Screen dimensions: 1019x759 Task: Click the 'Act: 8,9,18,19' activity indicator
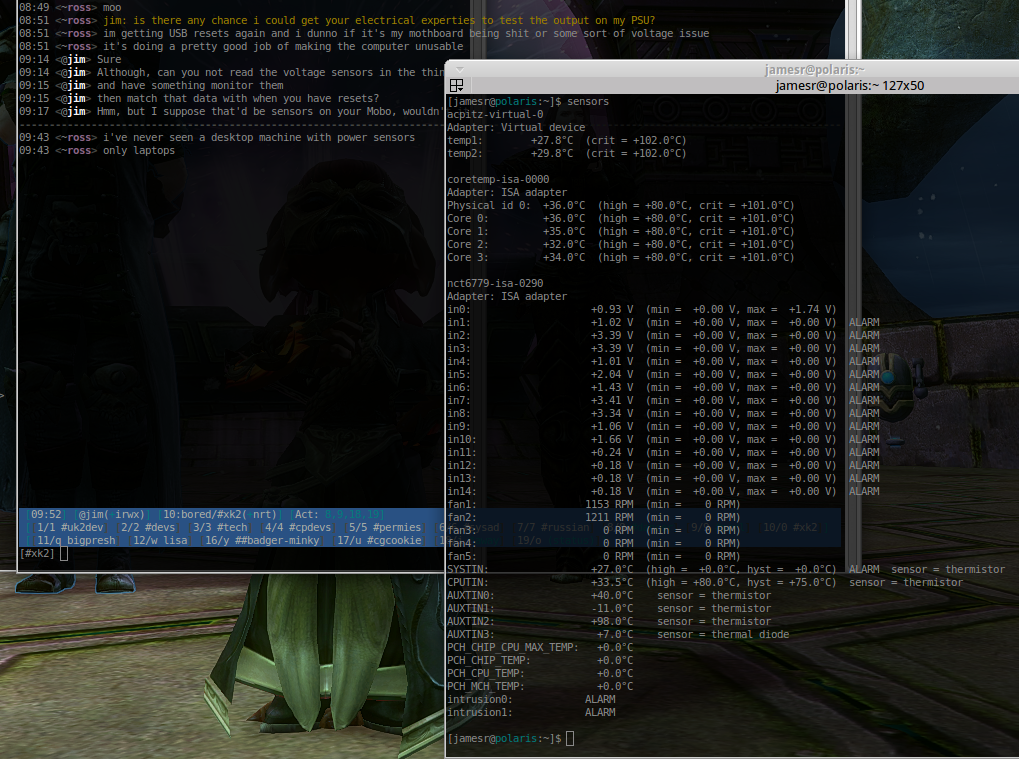pos(339,514)
